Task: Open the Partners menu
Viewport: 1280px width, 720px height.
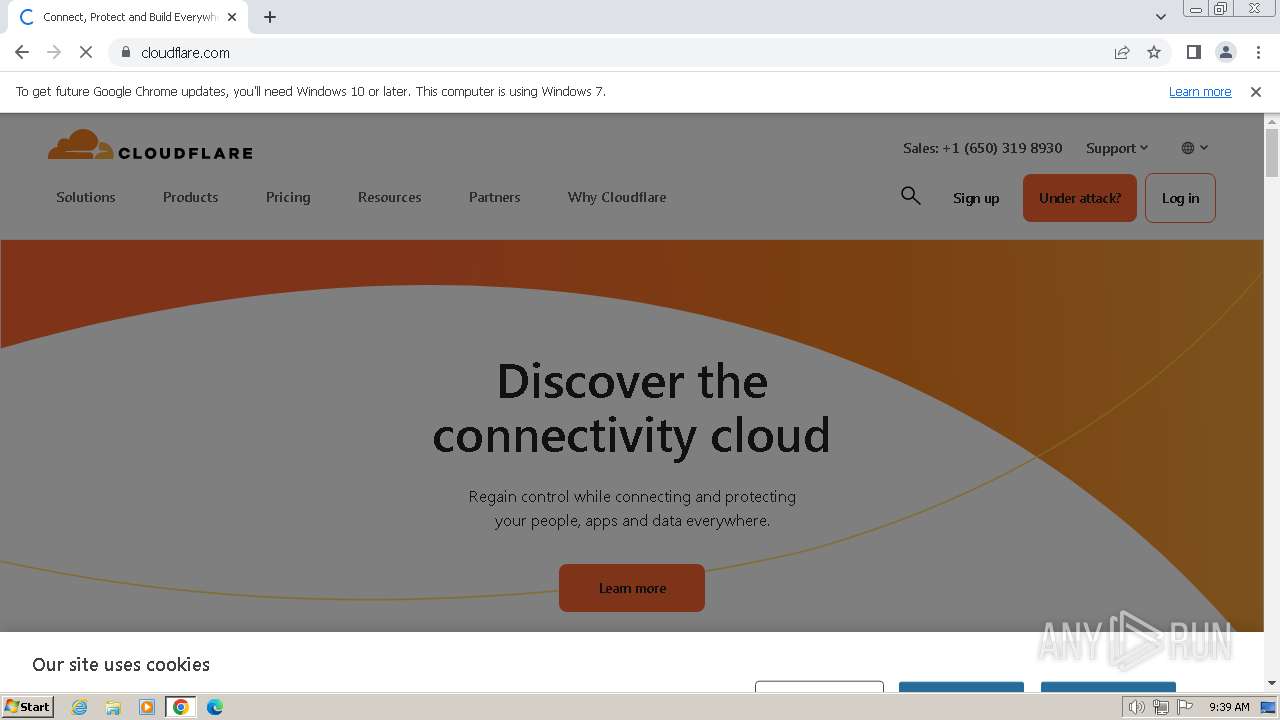Action: click(494, 197)
